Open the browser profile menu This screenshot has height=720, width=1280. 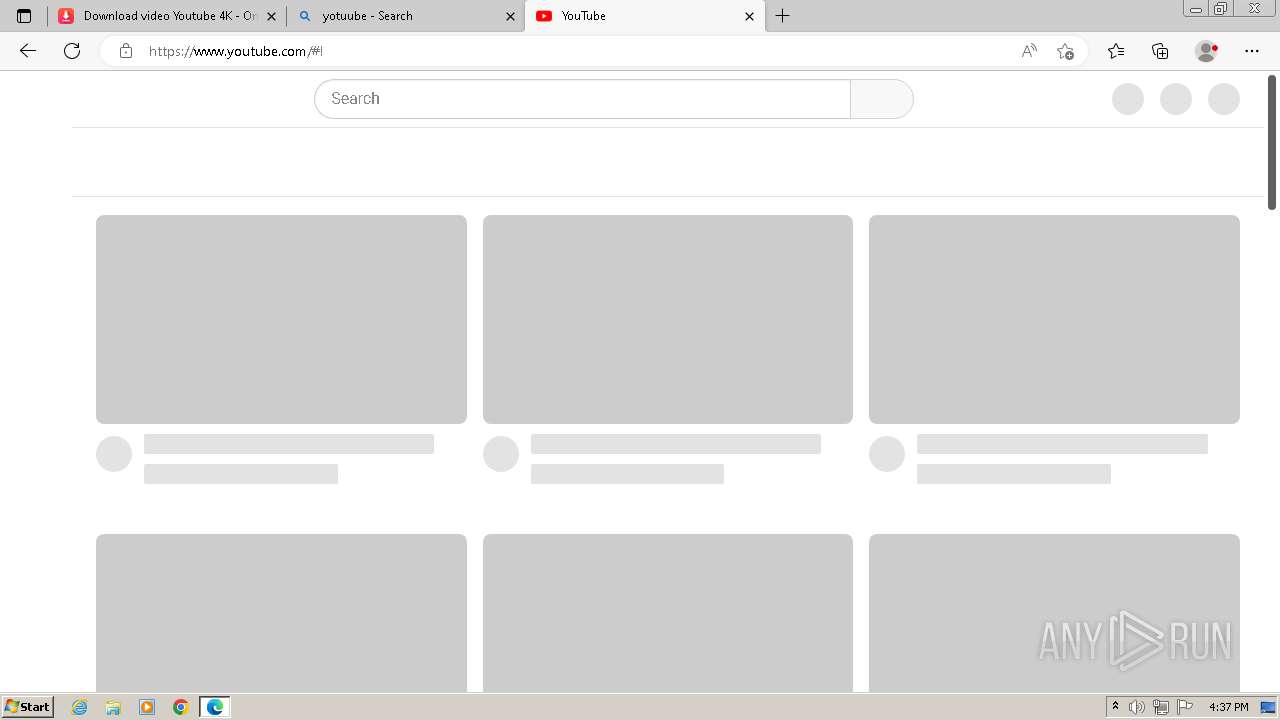point(1207,51)
